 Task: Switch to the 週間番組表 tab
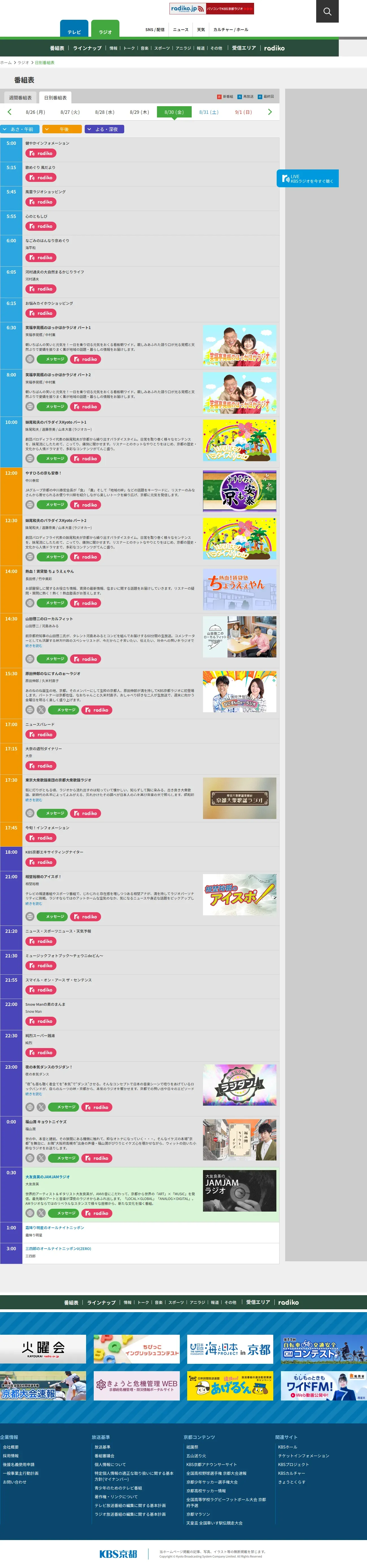click(x=20, y=97)
